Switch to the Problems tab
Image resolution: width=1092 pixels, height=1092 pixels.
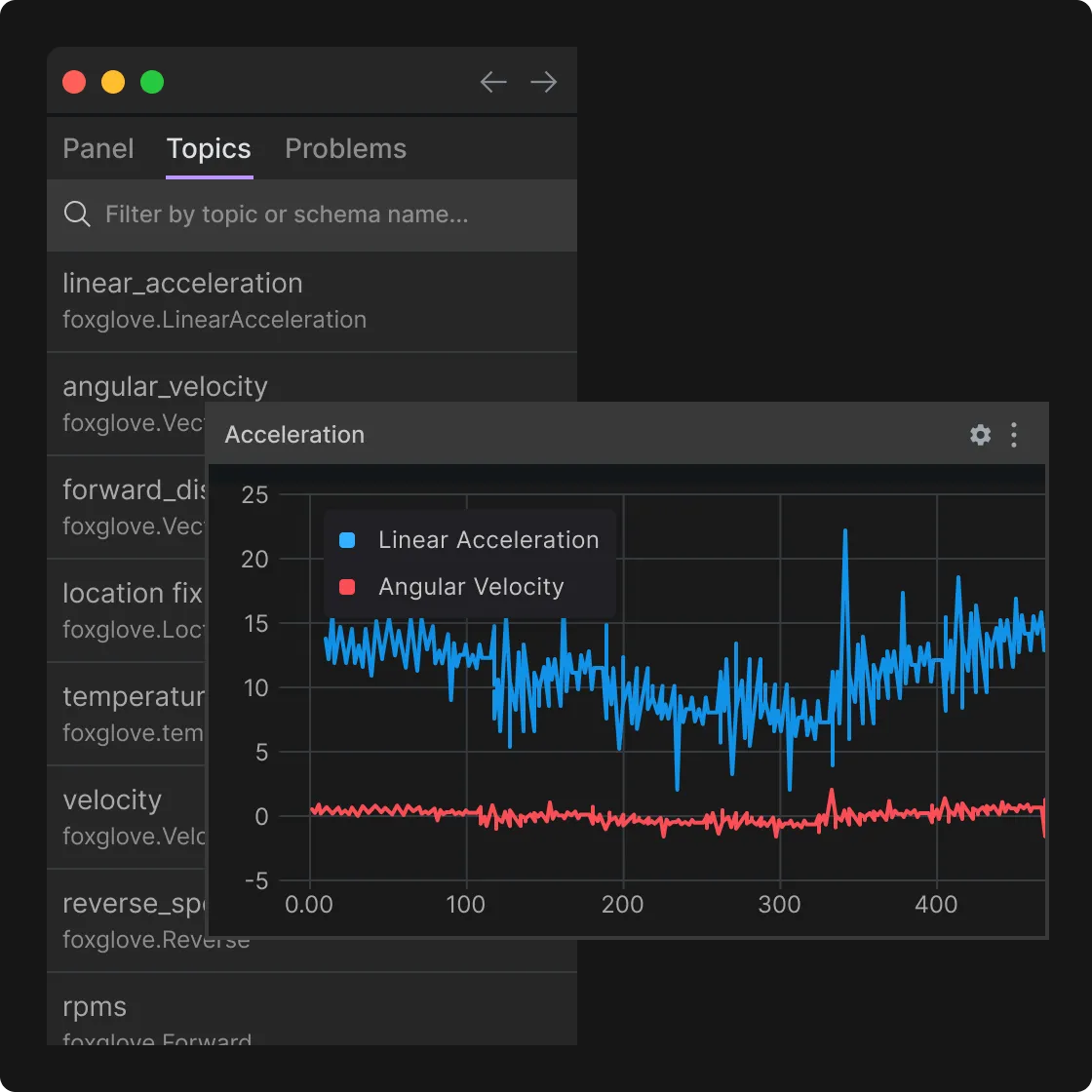(x=345, y=148)
